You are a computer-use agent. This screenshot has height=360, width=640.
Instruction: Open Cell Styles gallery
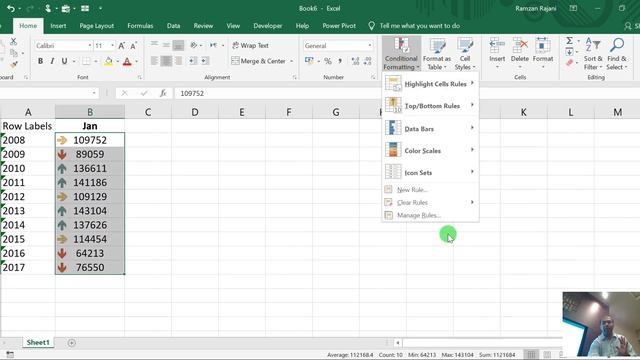coord(465,53)
